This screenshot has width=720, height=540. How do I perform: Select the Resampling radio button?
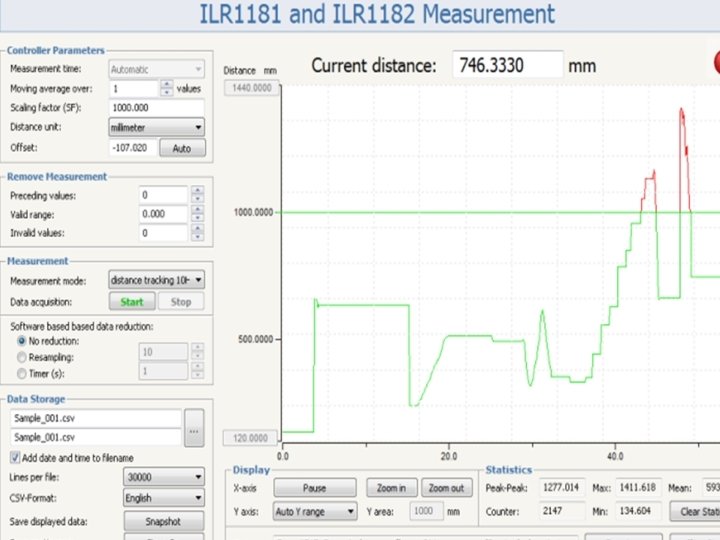tap(21, 357)
